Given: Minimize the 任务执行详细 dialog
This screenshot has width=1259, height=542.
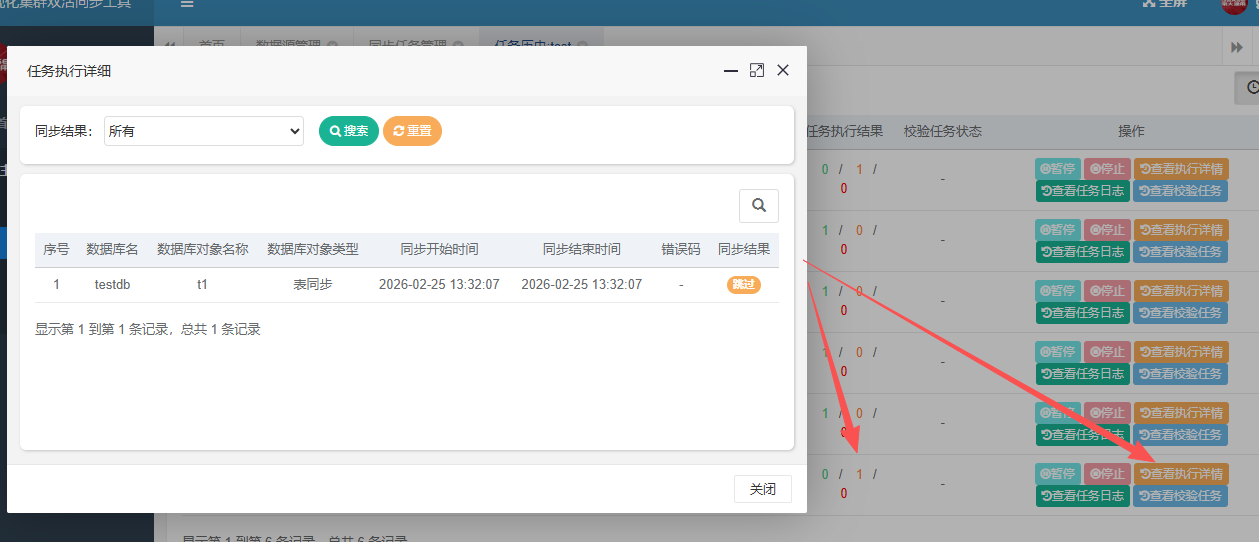Looking at the screenshot, I should coord(731,70).
